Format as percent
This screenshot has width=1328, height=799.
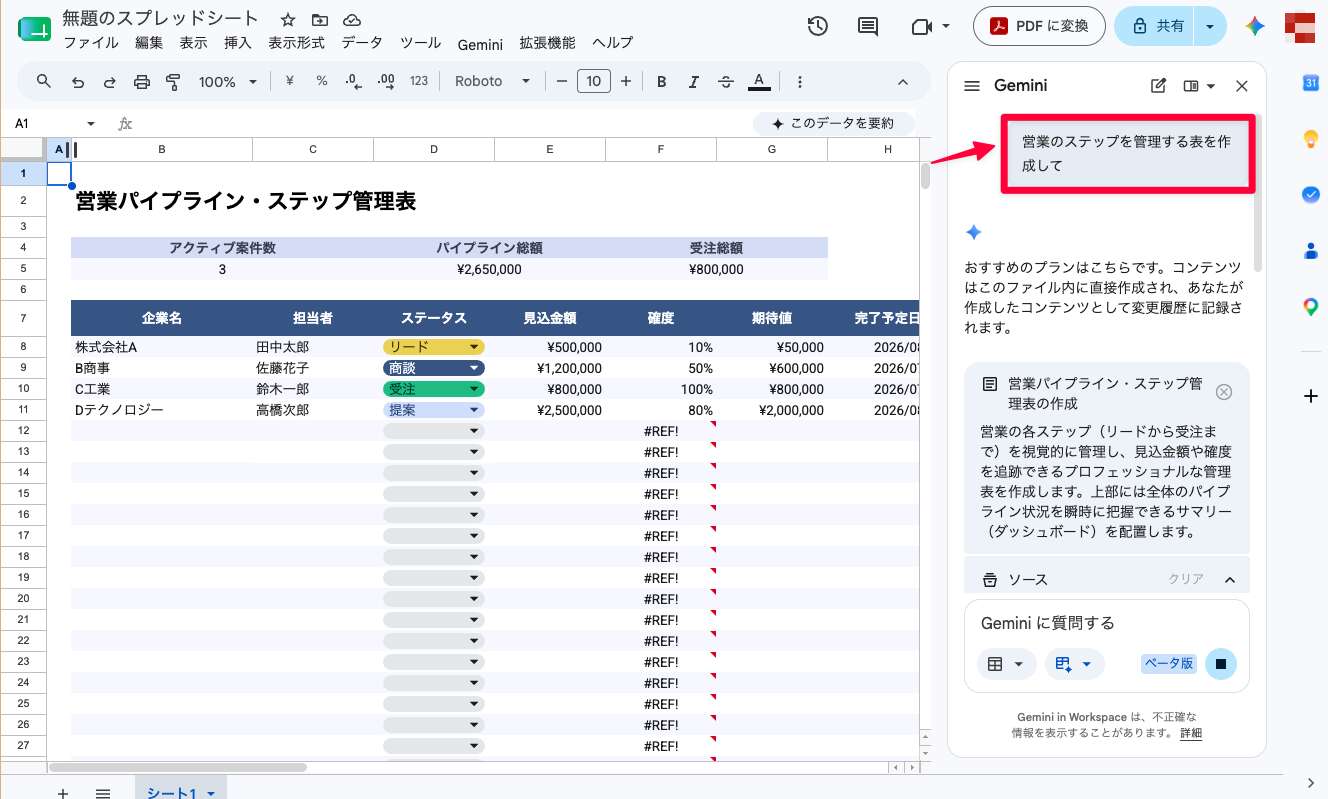point(321,81)
